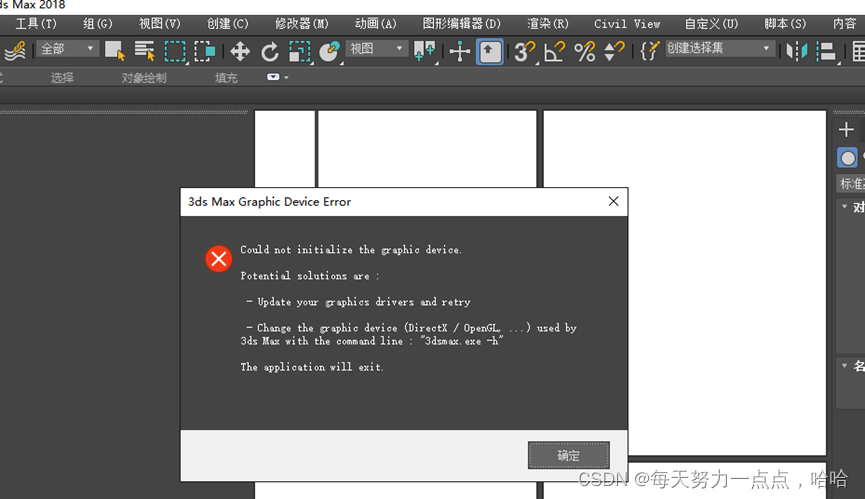Click the Edit Named Selection Sets icon
Screen dimensions: 865x499
649,52
